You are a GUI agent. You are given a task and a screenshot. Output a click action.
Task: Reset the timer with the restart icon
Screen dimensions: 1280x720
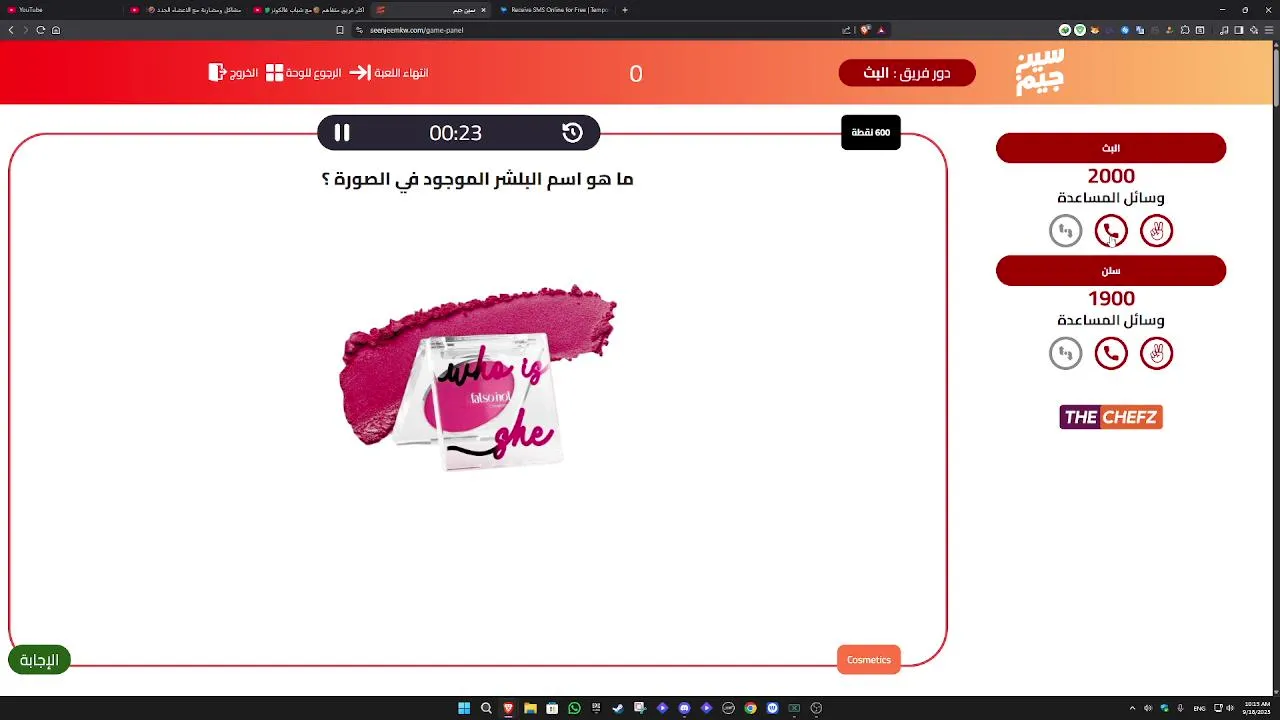(572, 132)
